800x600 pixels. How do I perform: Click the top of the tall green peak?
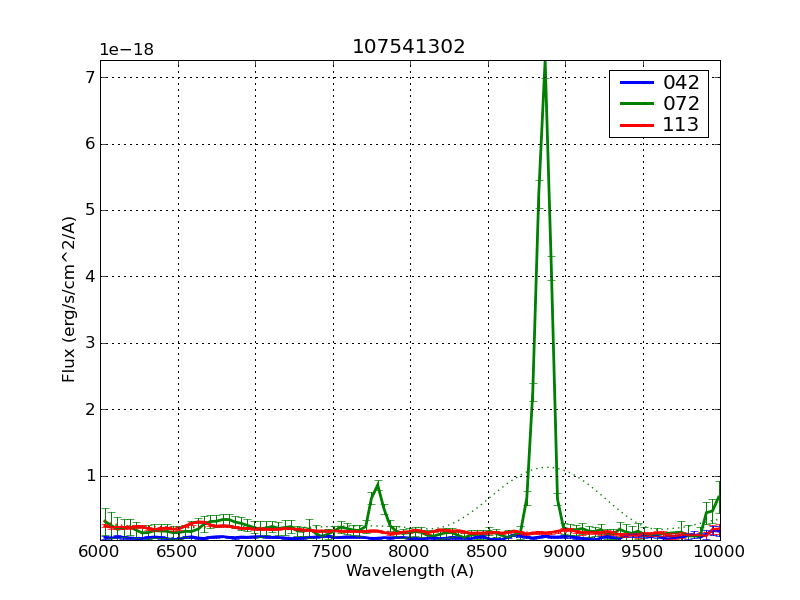[x=545, y=64]
